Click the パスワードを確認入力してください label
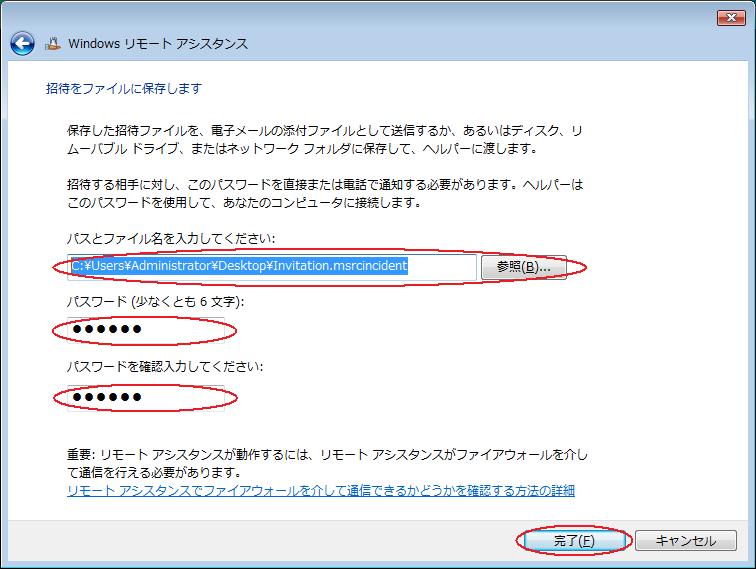The width and height of the screenshot is (756, 569). pyautogui.click(x=165, y=367)
